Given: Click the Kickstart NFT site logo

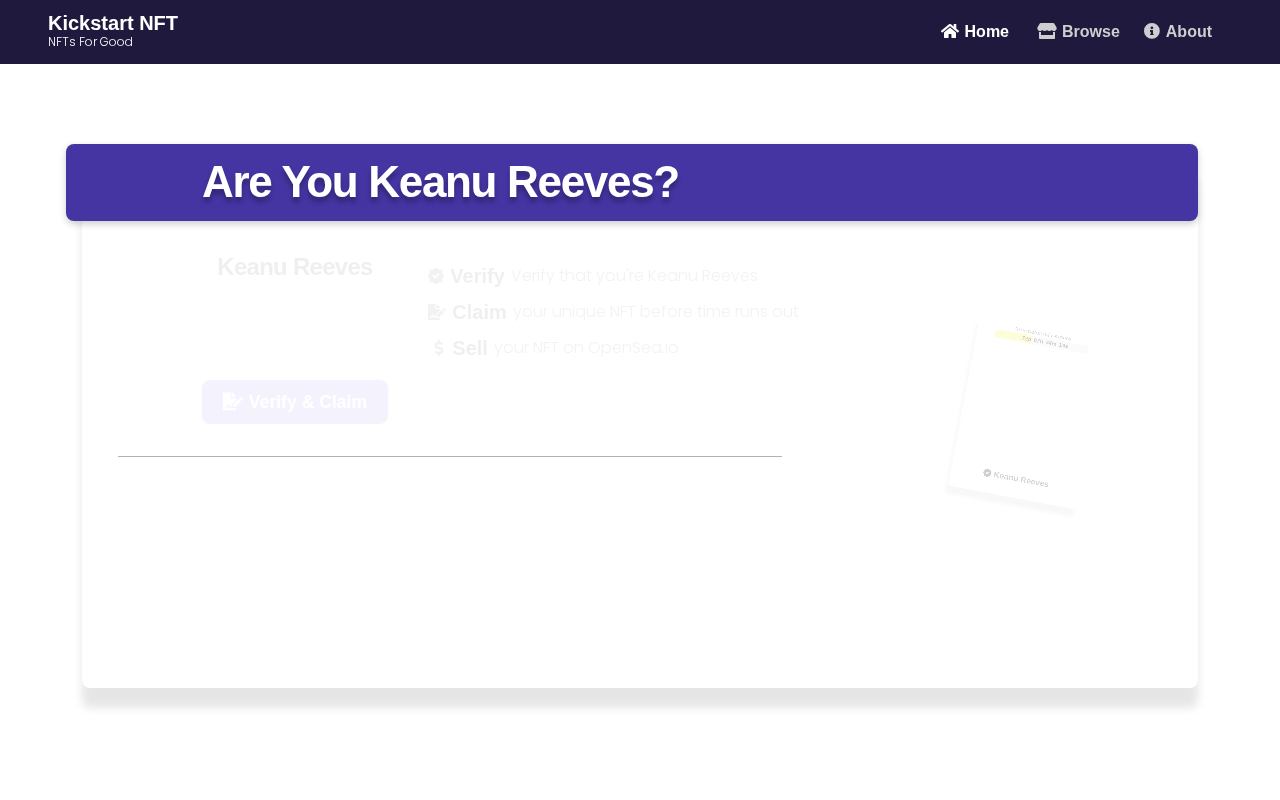Looking at the screenshot, I should tap(113, 23).
